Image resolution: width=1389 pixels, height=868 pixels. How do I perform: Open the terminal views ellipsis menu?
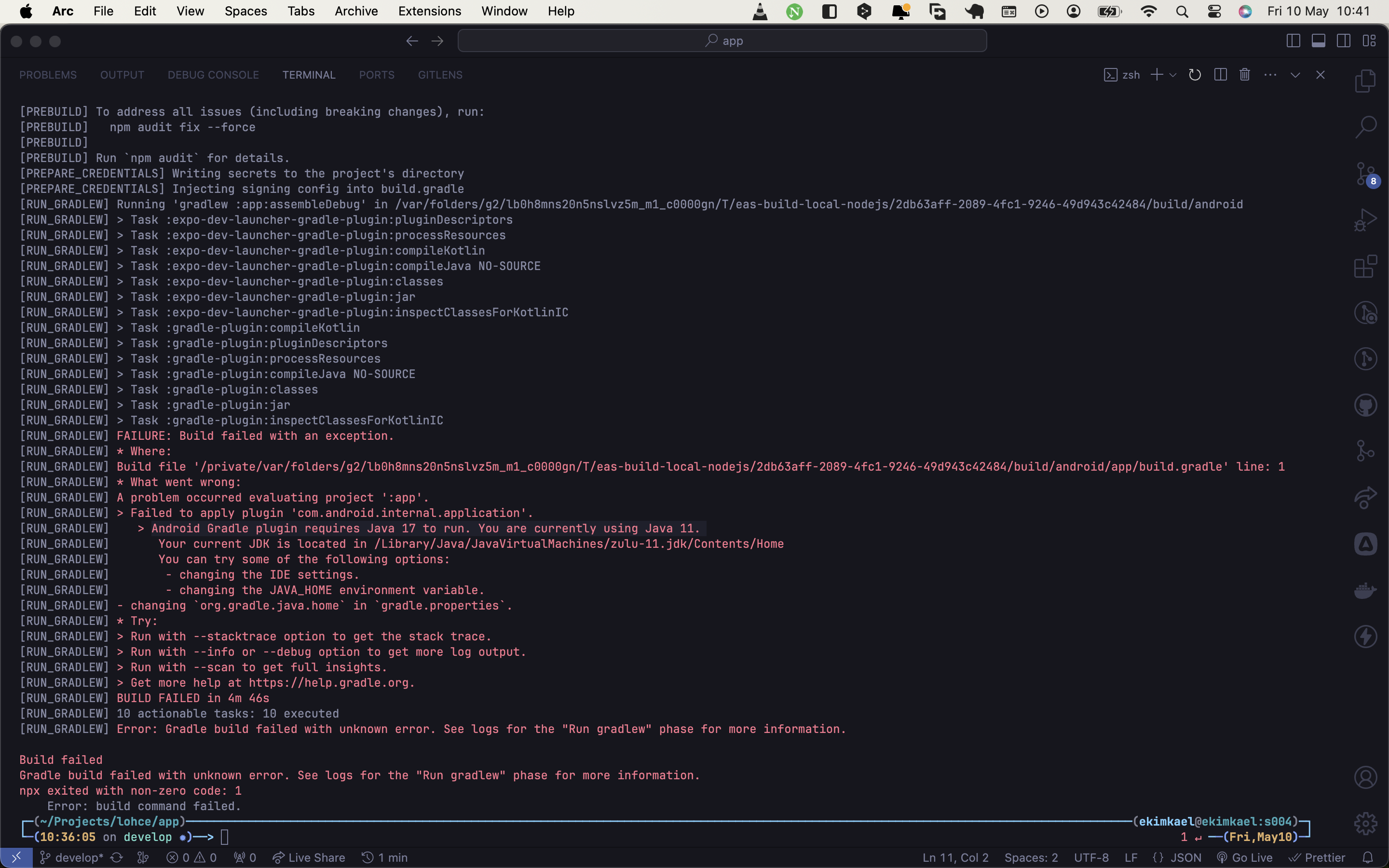pyautogui.click(x=1270, y=75)
